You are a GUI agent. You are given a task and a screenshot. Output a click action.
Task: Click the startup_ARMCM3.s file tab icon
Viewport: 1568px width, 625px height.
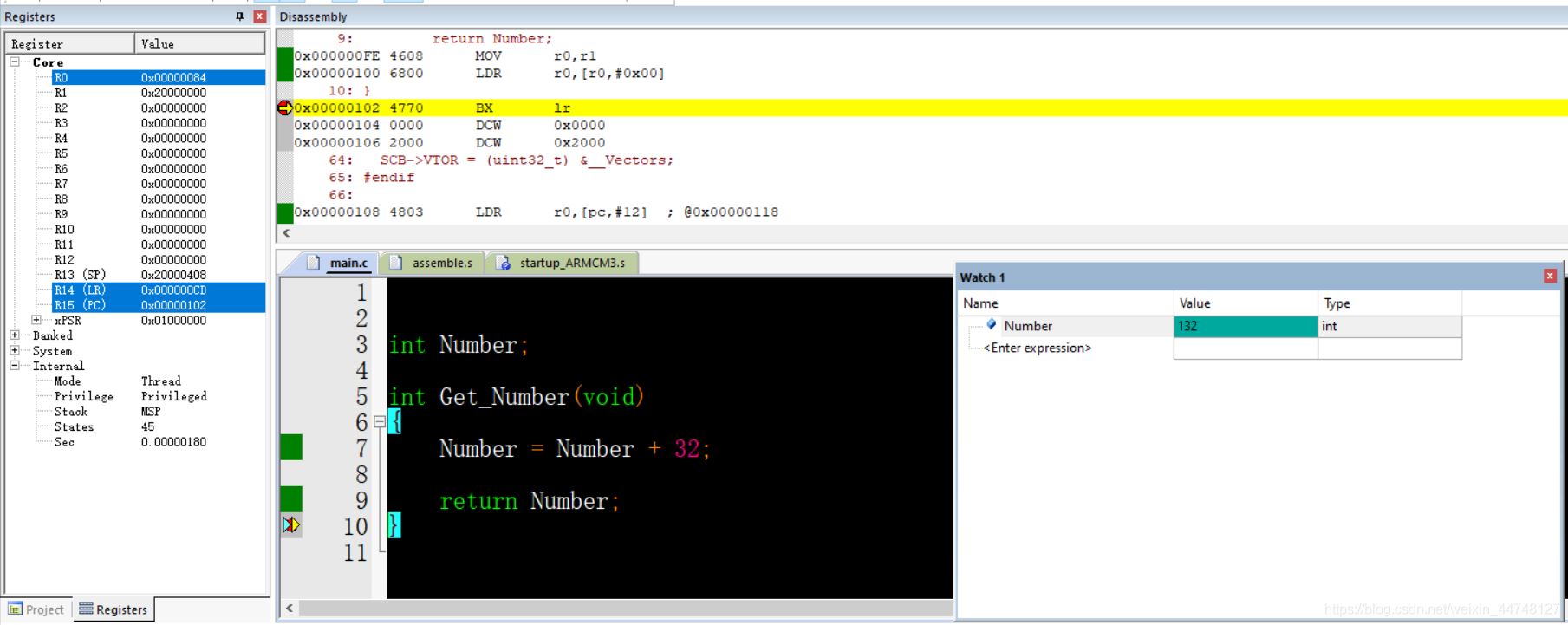[503, 263]
